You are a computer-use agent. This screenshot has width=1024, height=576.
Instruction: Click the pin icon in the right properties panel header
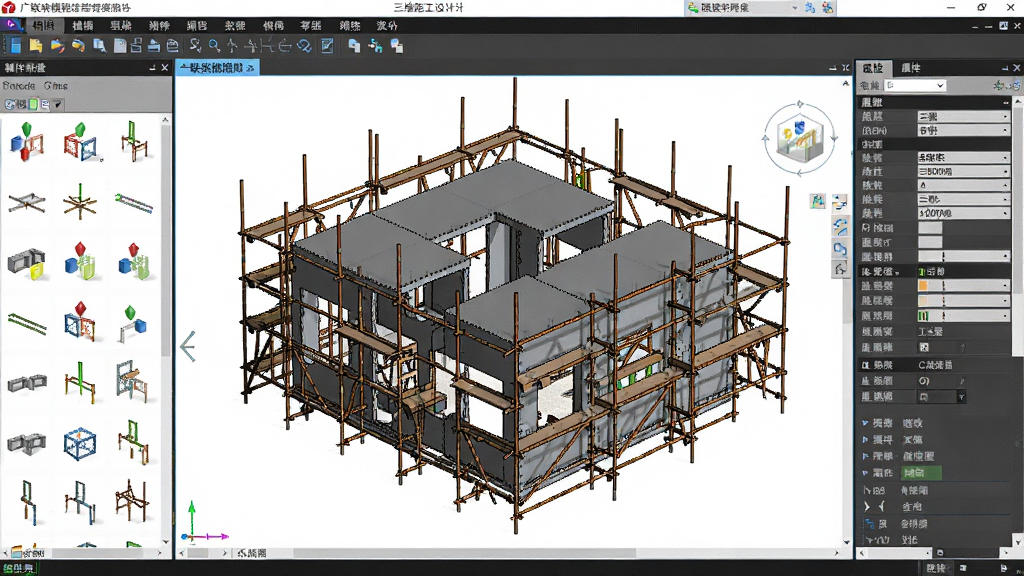tap(1005, 67)
